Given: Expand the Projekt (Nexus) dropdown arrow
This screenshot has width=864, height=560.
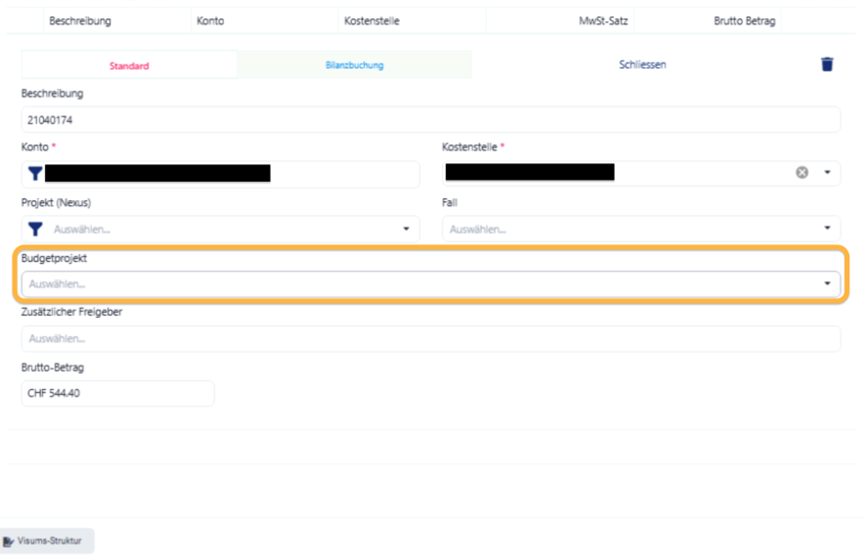Looking at the screenshot, I should (406, 229).
